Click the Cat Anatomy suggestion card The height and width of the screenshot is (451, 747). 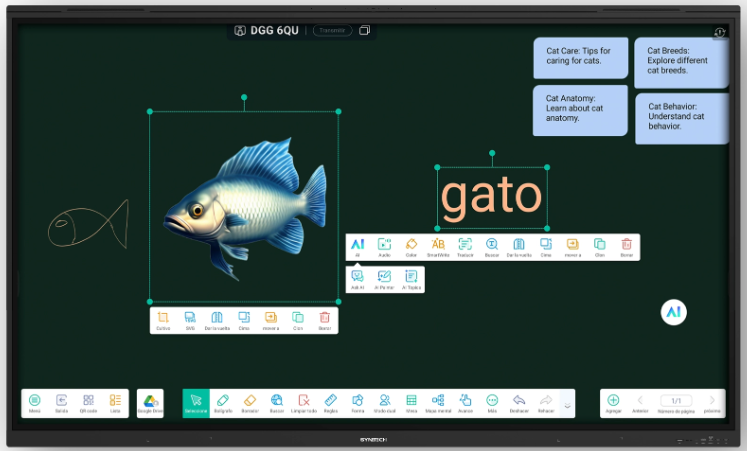point(580,108)
